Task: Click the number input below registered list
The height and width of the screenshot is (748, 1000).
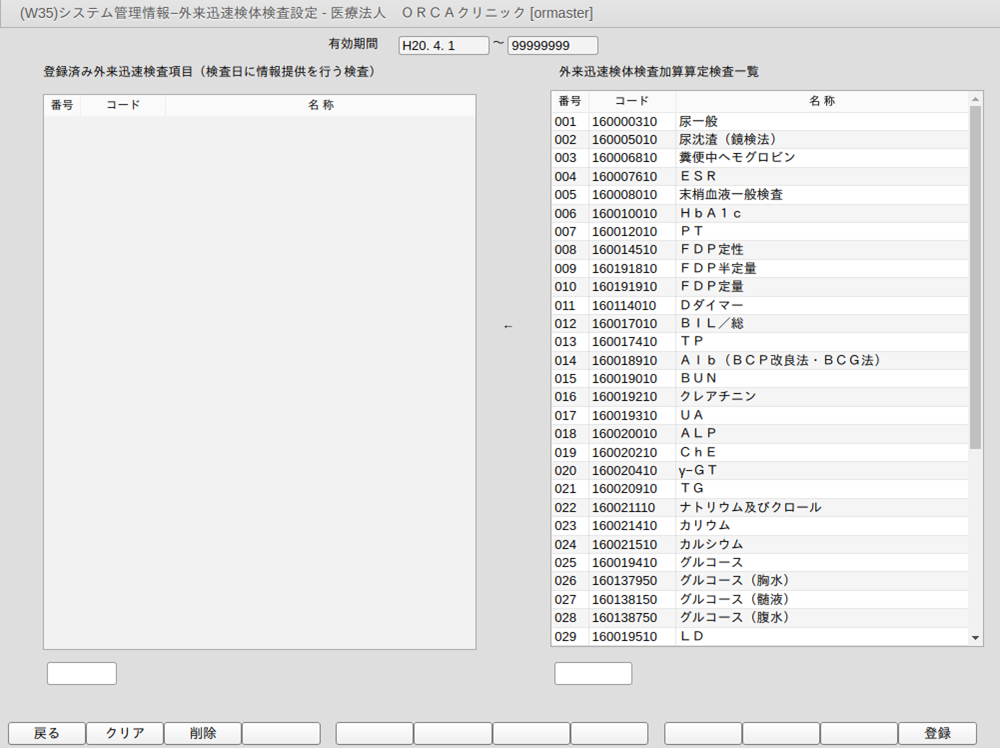Action: tap(82, 673)
